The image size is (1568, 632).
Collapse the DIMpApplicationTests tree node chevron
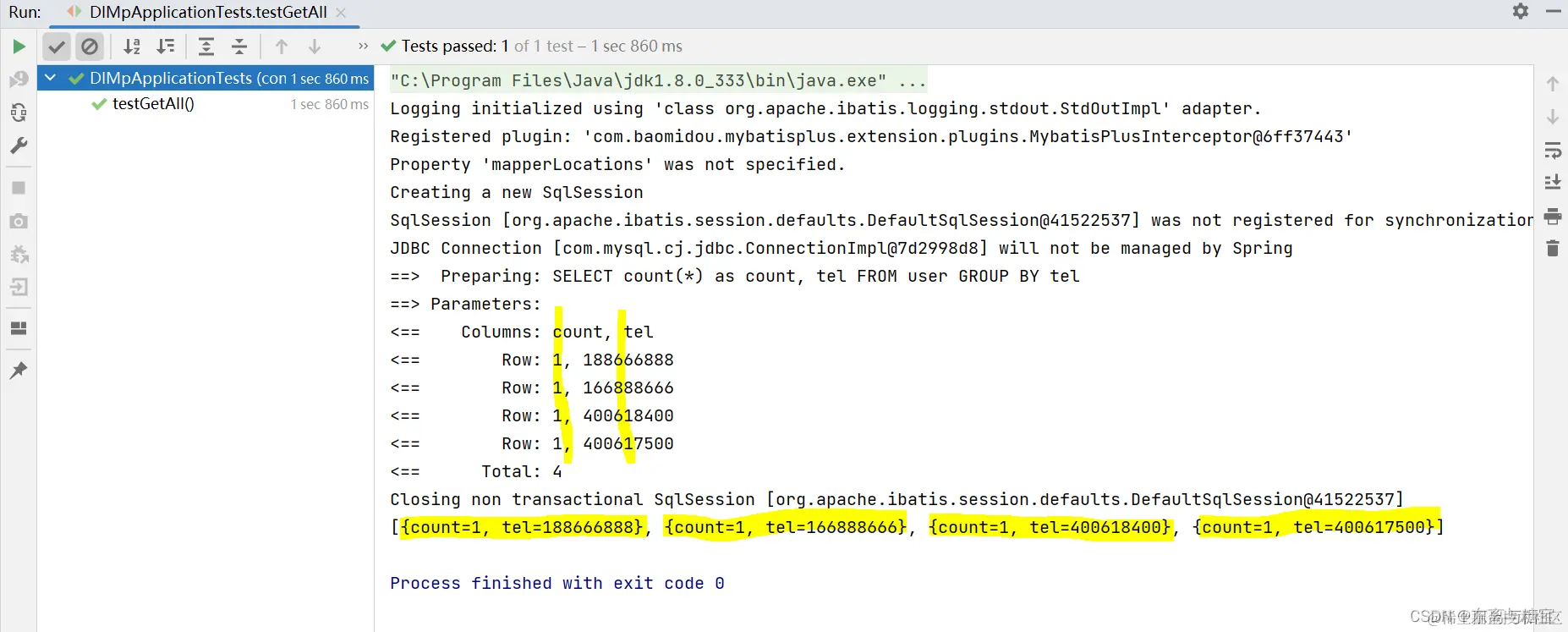50,78
